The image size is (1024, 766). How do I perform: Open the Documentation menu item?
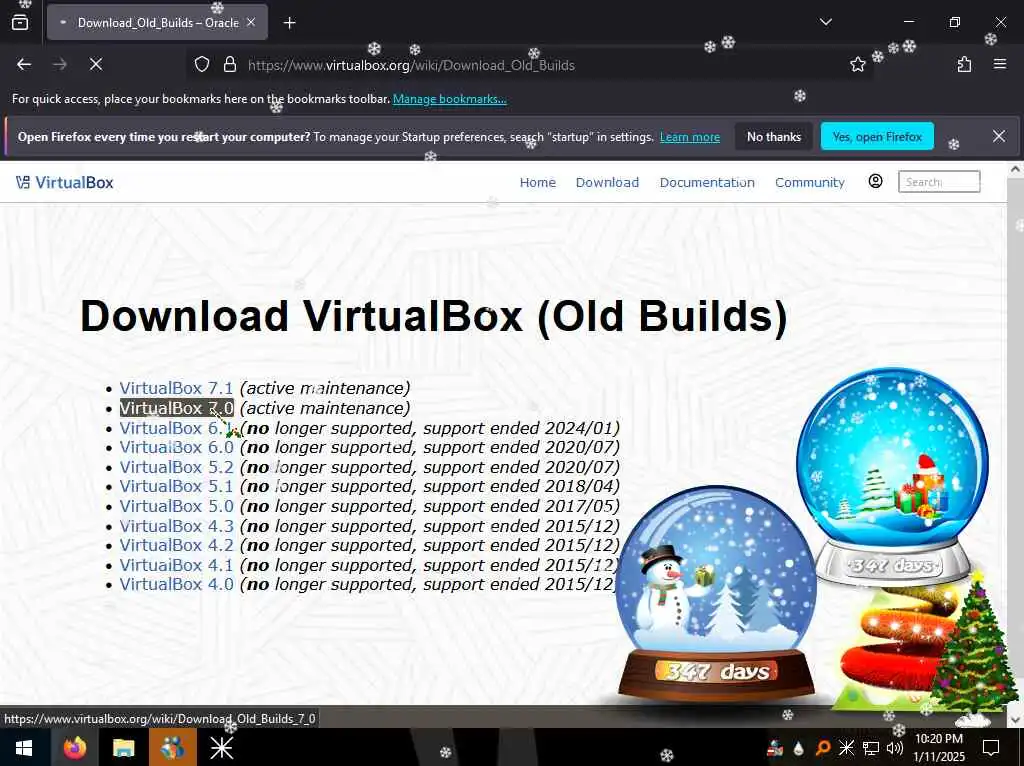[x=707, y=182]
